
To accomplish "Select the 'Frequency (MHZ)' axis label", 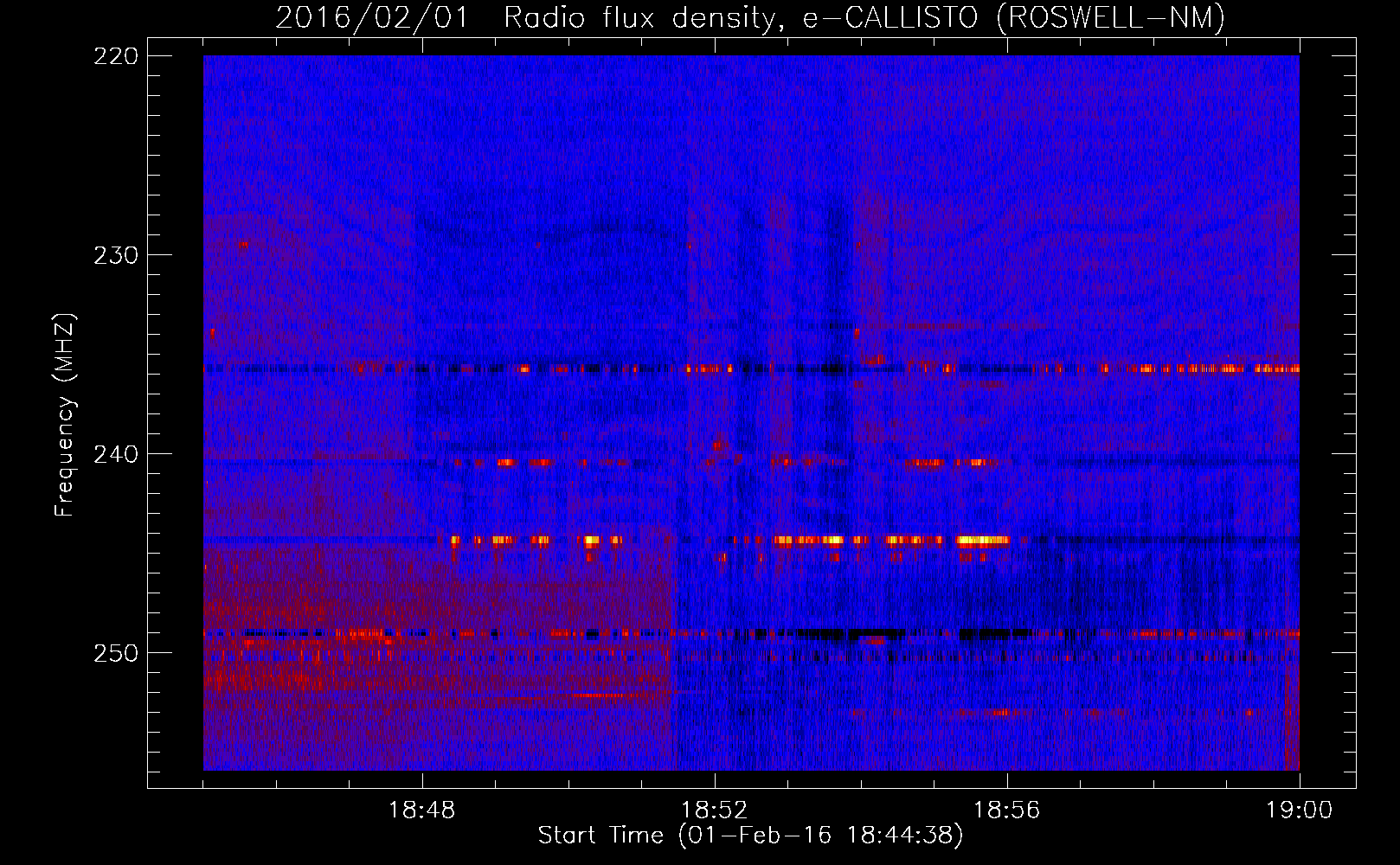I will [65, 414].
